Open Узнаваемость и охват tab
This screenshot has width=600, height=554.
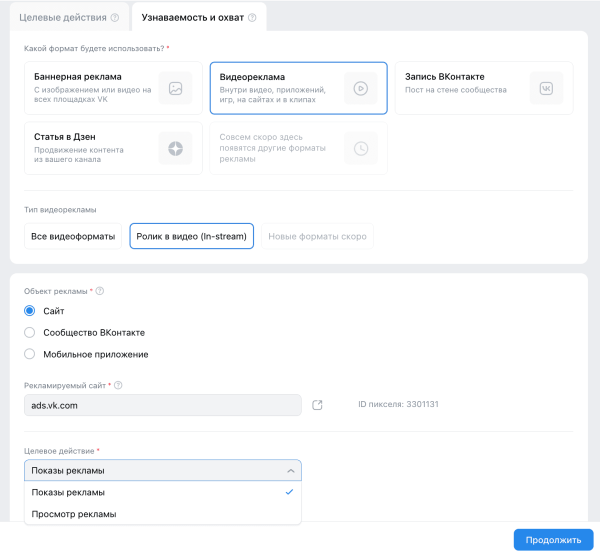point(192,17)
